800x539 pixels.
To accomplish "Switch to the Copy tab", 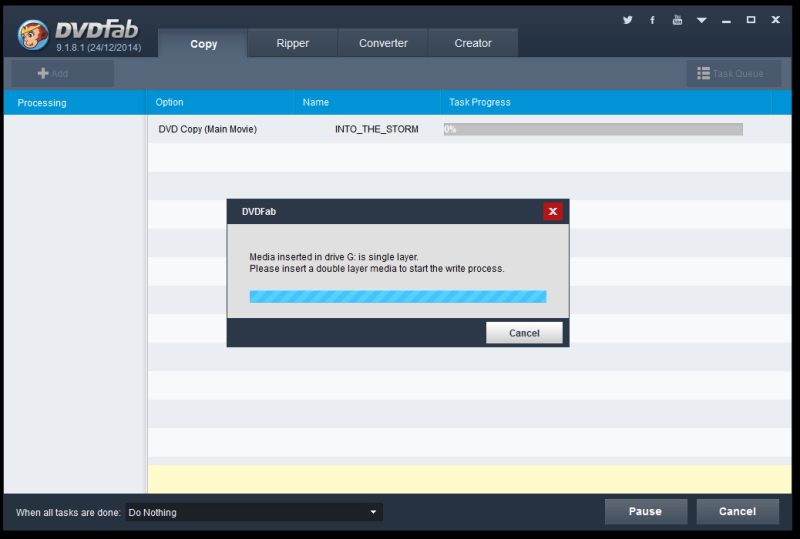I will [x=203, y=43].
